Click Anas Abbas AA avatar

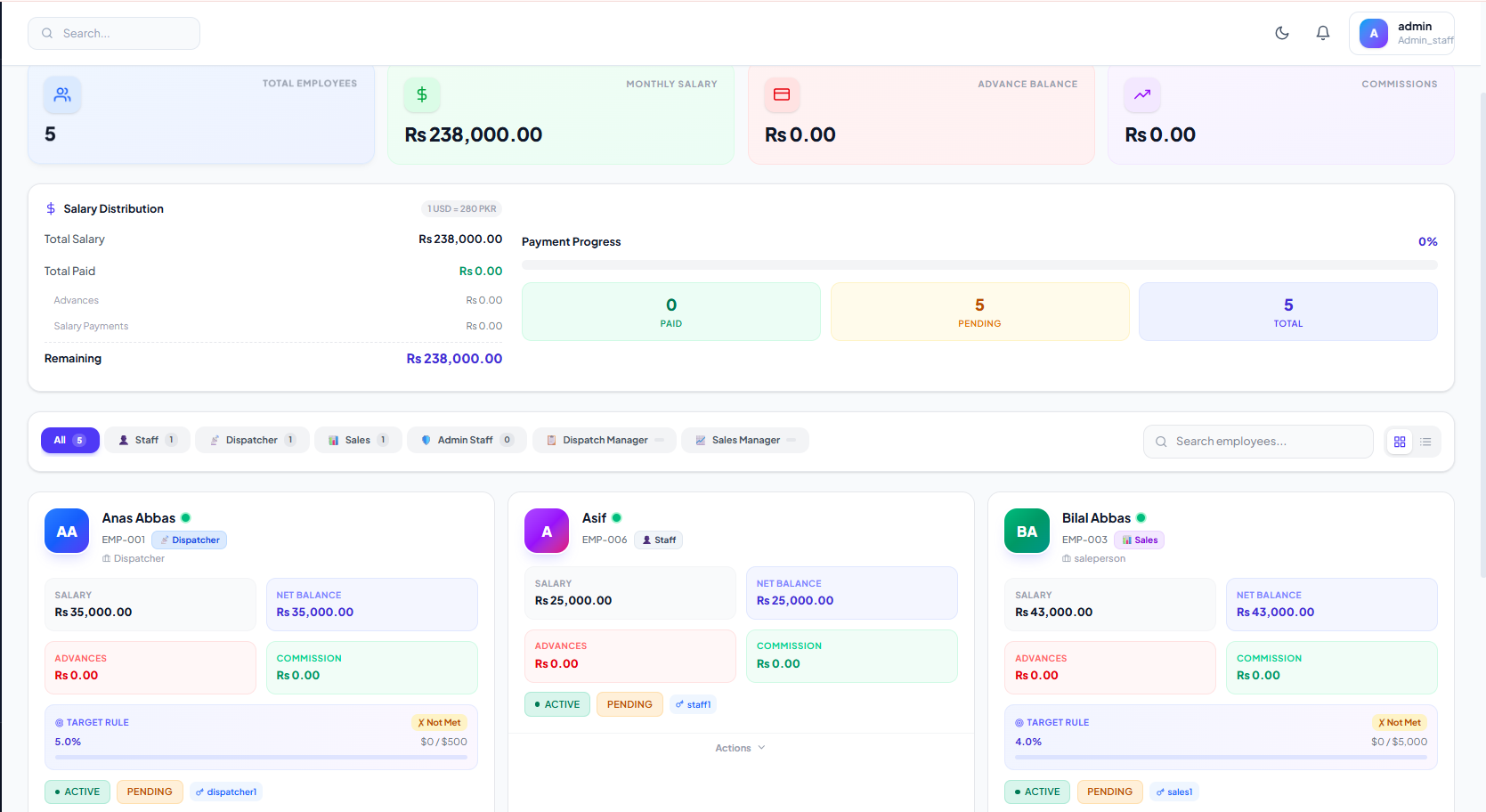point(67,532)
